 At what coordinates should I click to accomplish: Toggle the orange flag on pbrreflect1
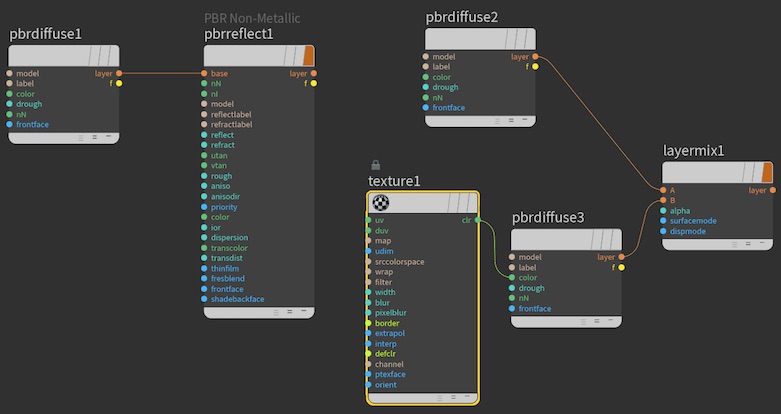pos(309,55)
